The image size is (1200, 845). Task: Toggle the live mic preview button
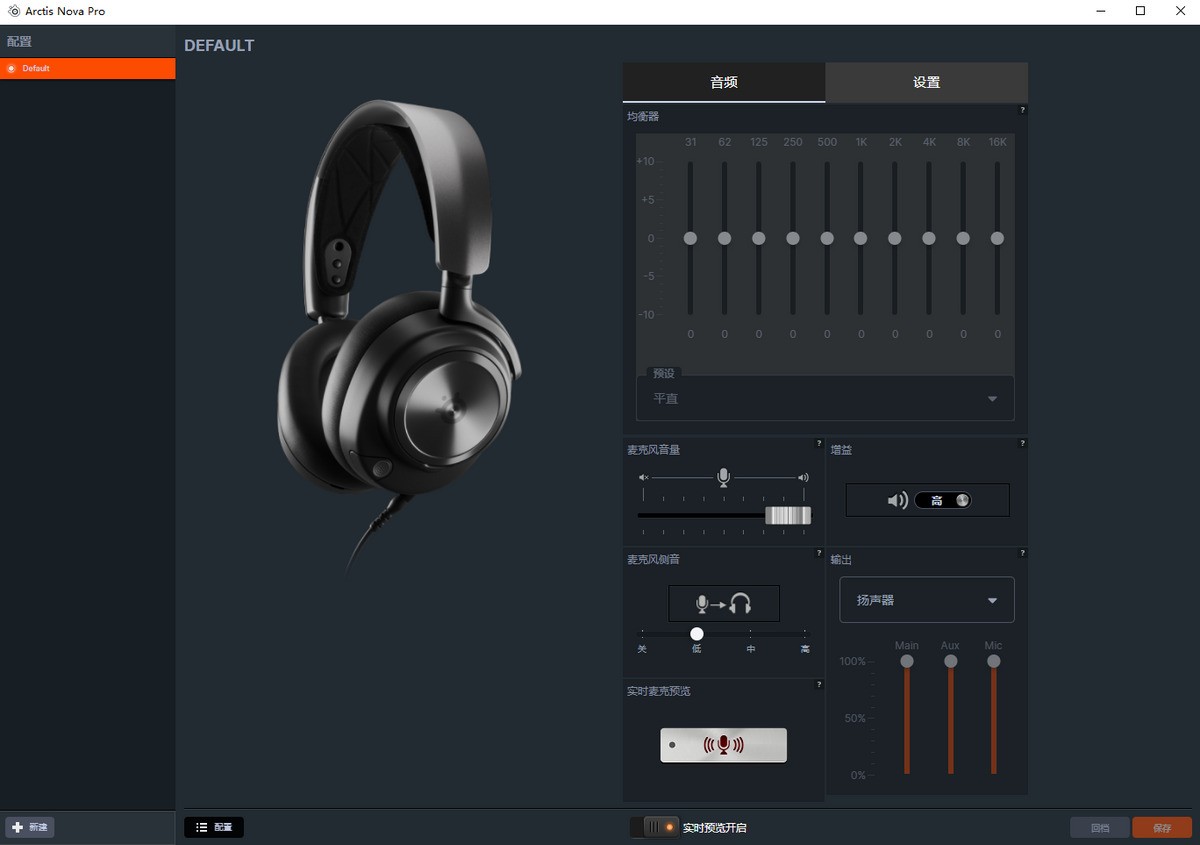tap(723, 745)
